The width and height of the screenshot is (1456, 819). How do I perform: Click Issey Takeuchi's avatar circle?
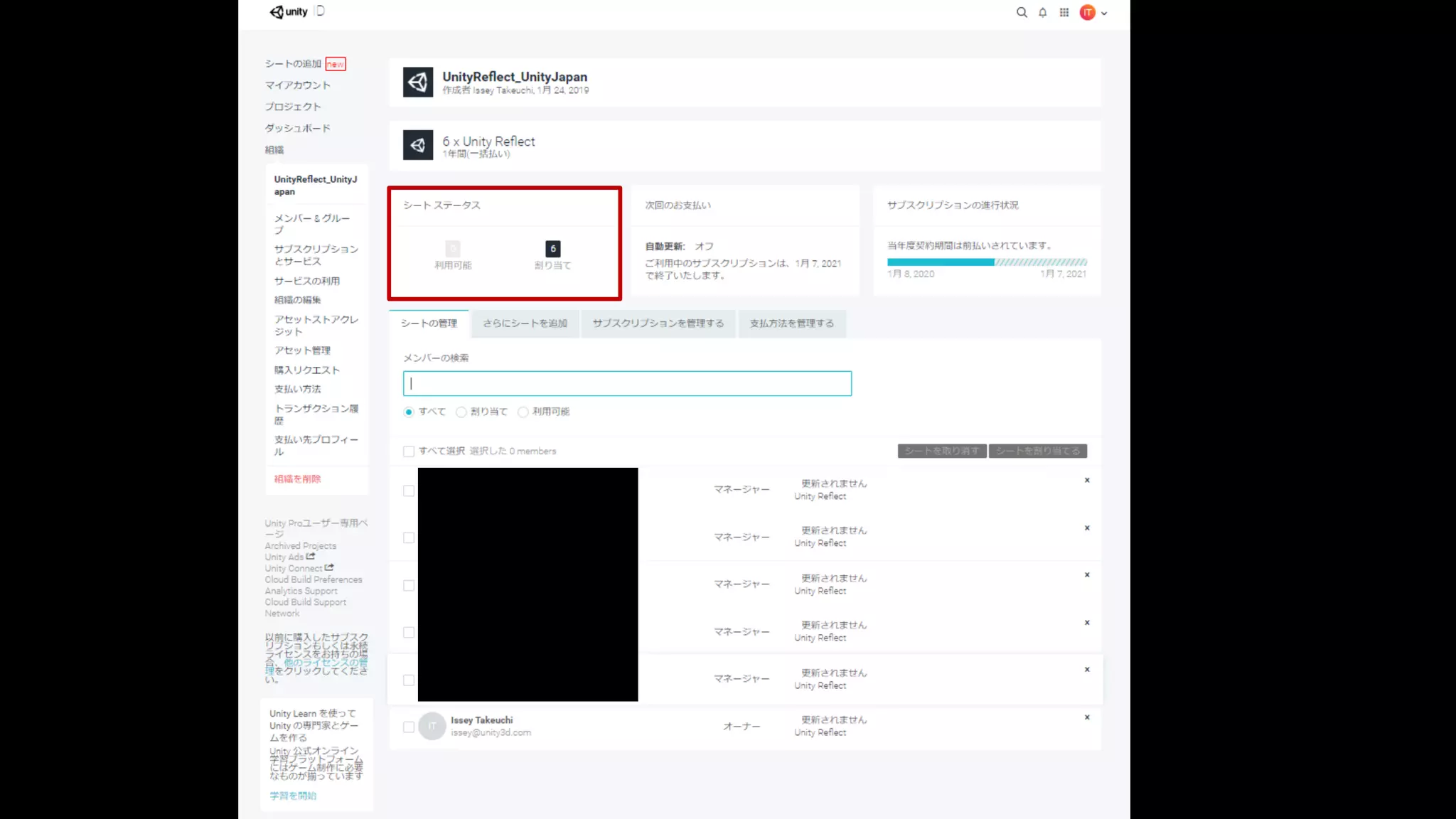tap(432, 726)
